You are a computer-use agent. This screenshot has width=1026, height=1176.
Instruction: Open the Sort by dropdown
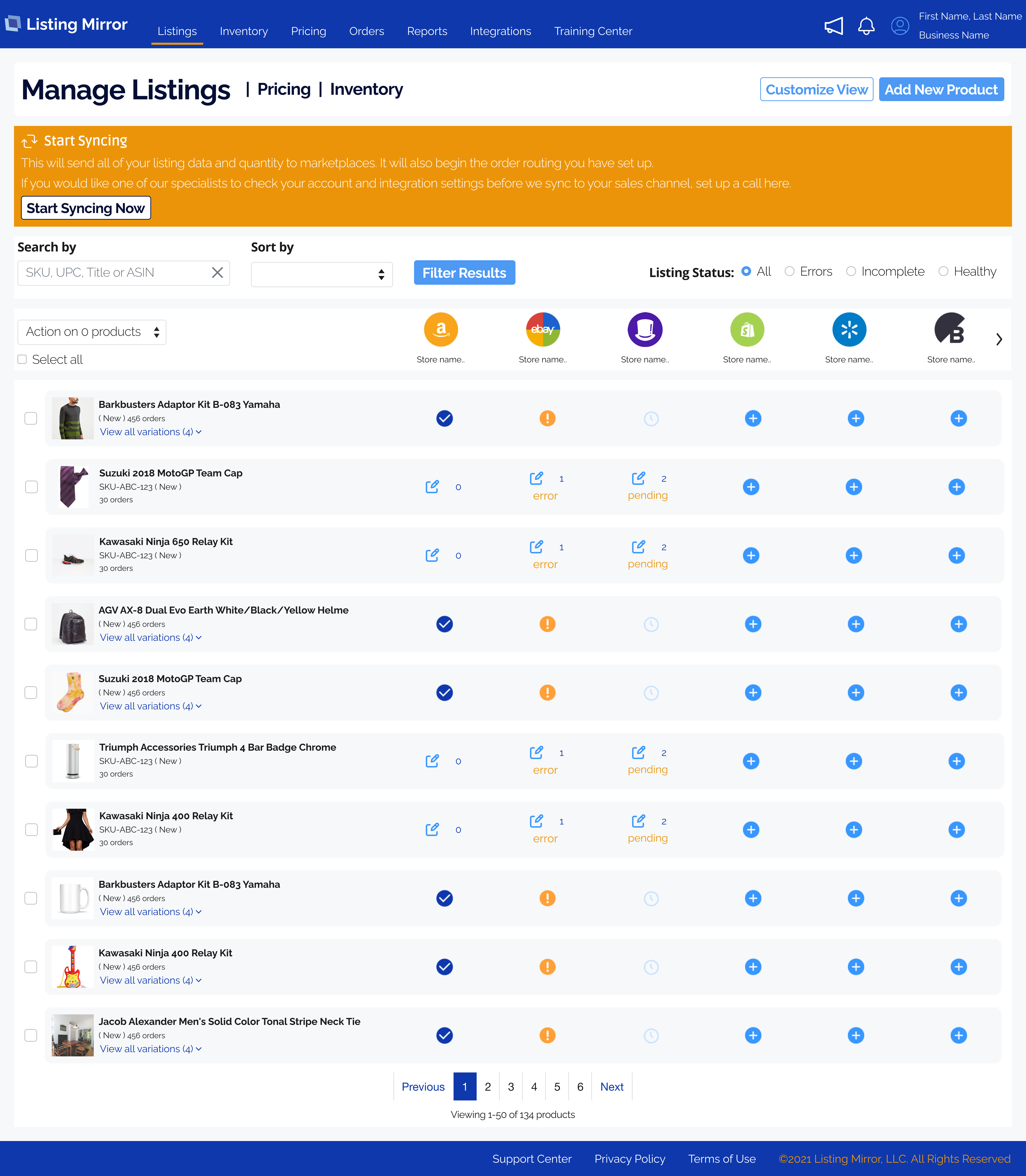tap(322, 274)
